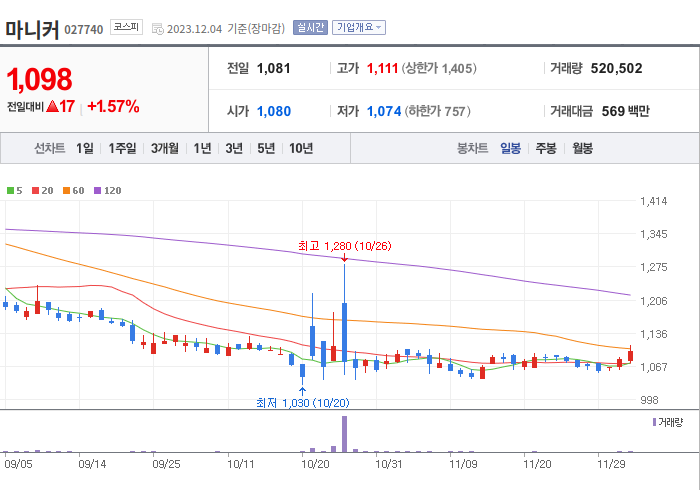The image size is (700, 490).
Task: Click the green 5-day moving average swatch
Action: click(x=10, y=191)
